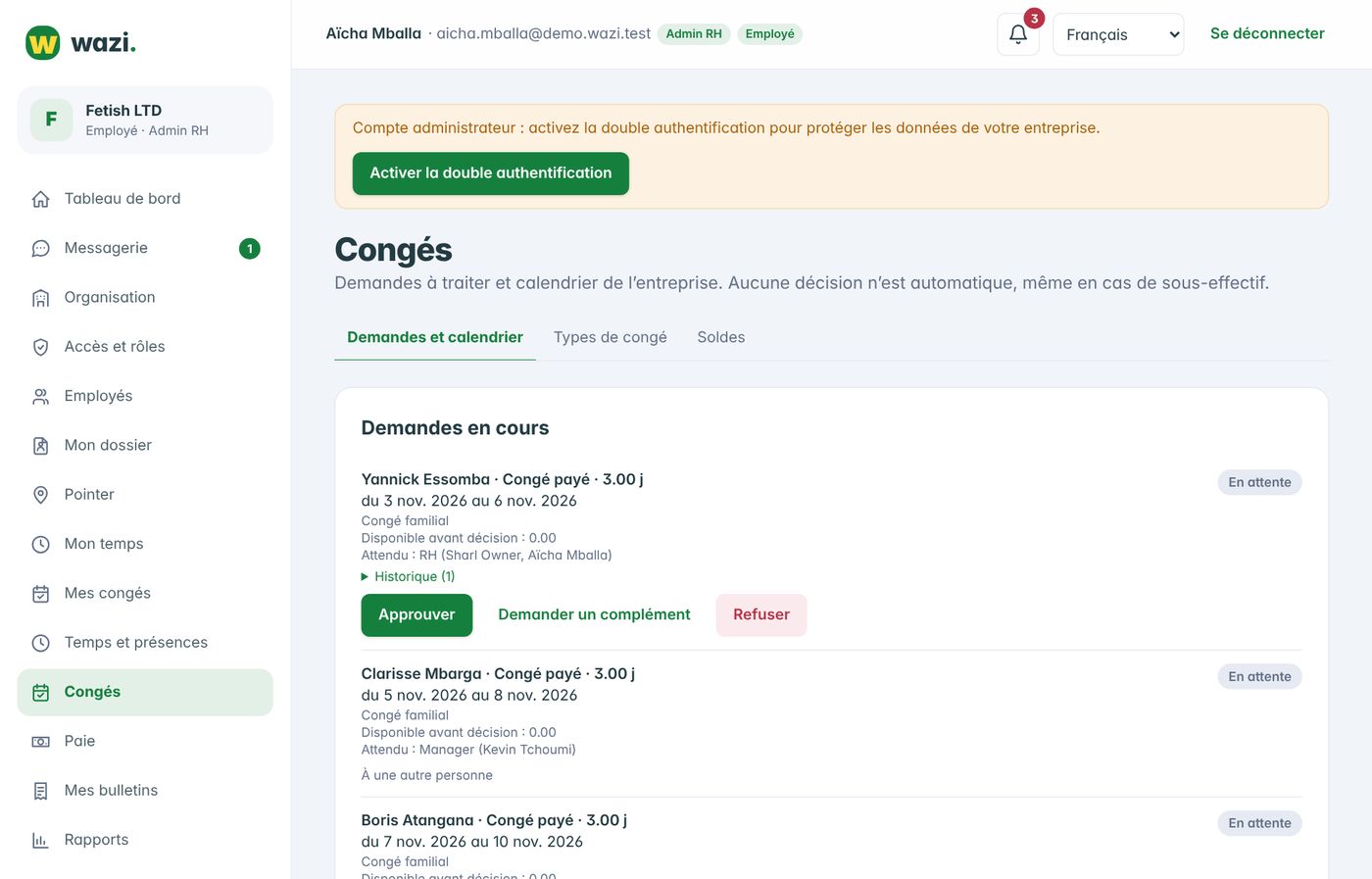Click the Messagerie chat bubble icon

click(40, 248)
